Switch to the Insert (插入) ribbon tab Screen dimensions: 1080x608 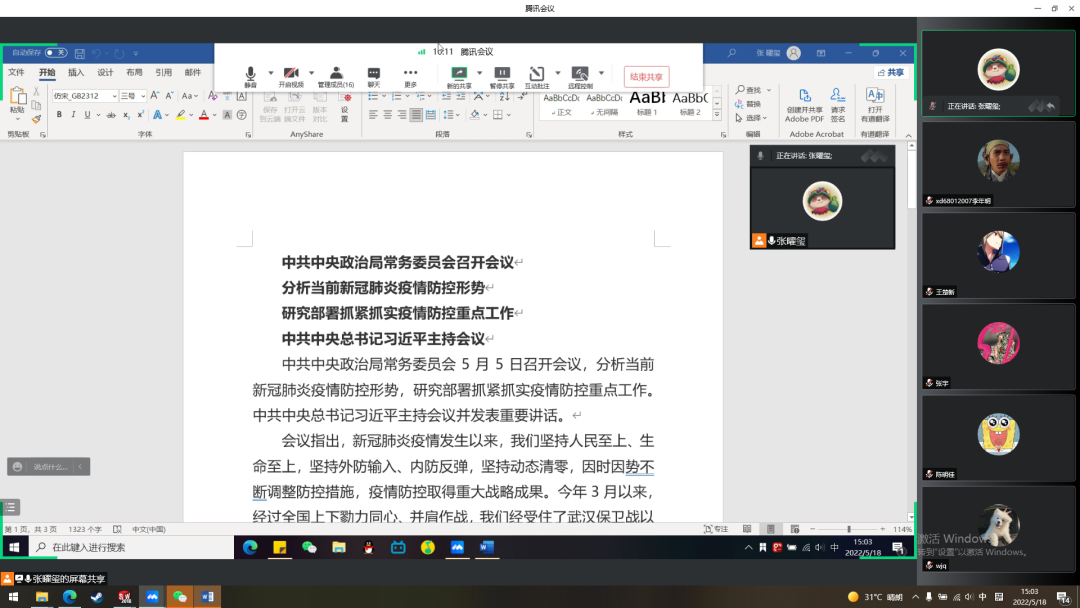pos(76,72)
